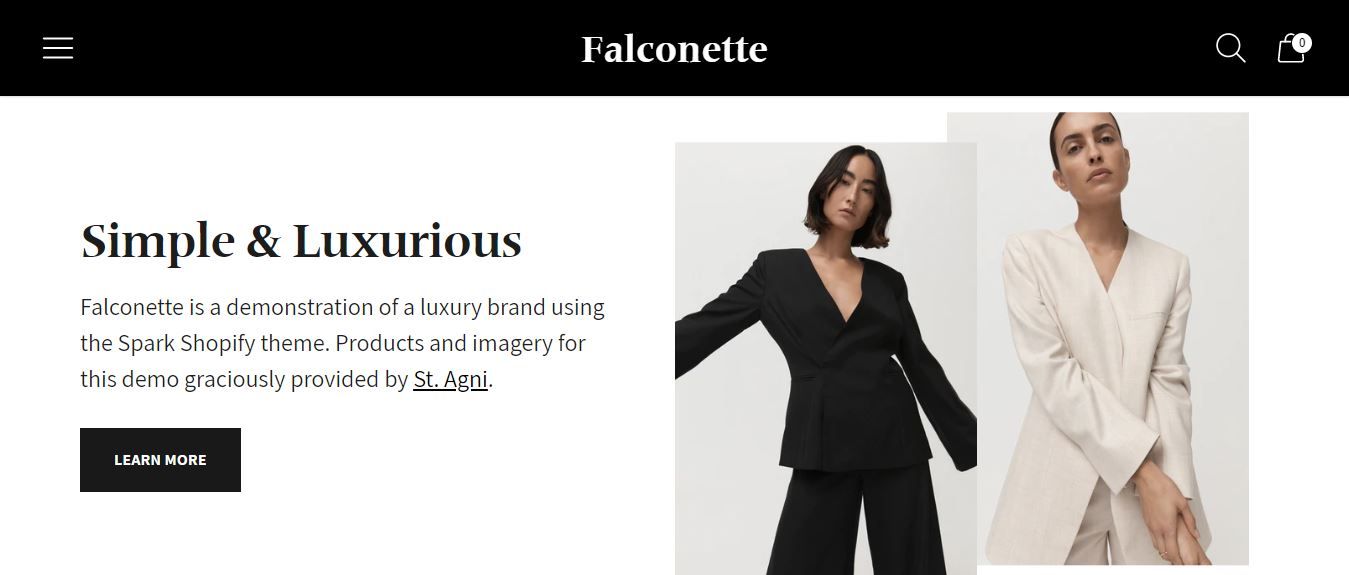
Task: Click the search magnifier icon
Action: click(x=1230, y=48)
